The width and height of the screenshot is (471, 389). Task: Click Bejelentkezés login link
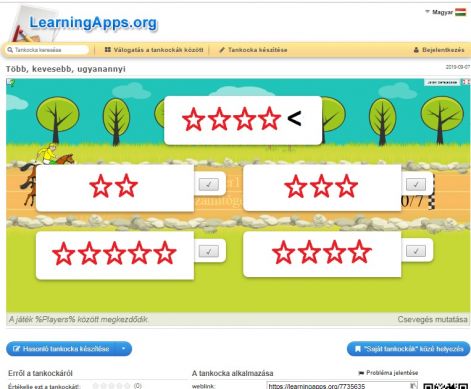pyautogui.click(x=439, y=50)
